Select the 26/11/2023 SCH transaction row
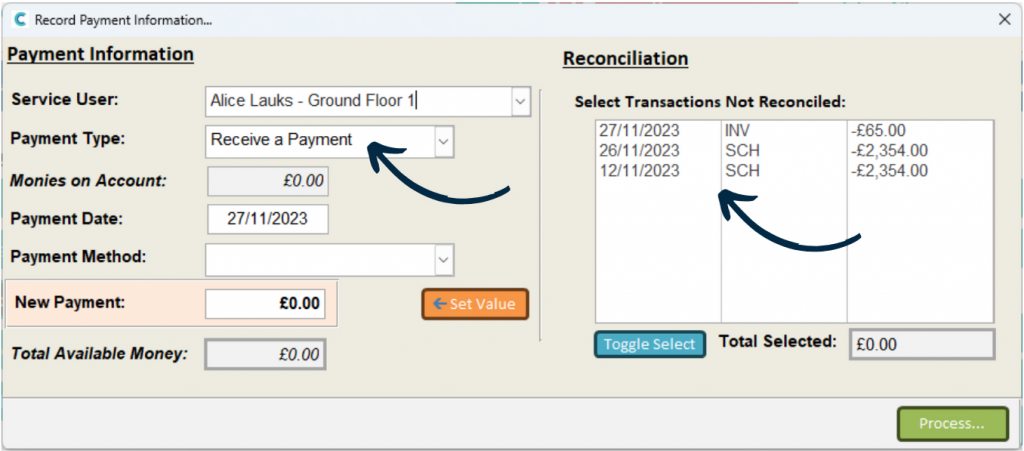This screenshot has width=1024, height=451. 794,151
